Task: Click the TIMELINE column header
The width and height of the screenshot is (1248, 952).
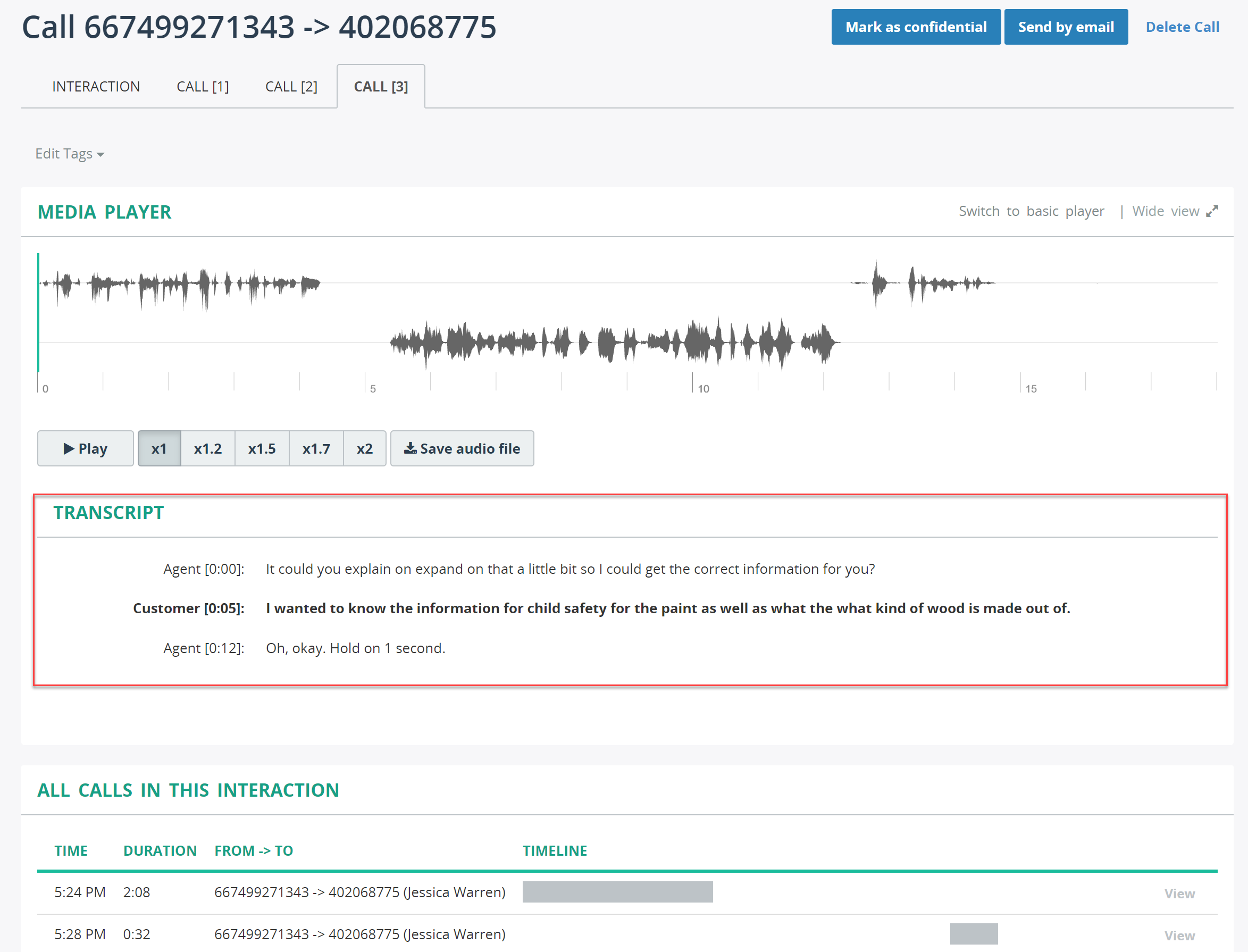Action: tap(555, 850)
